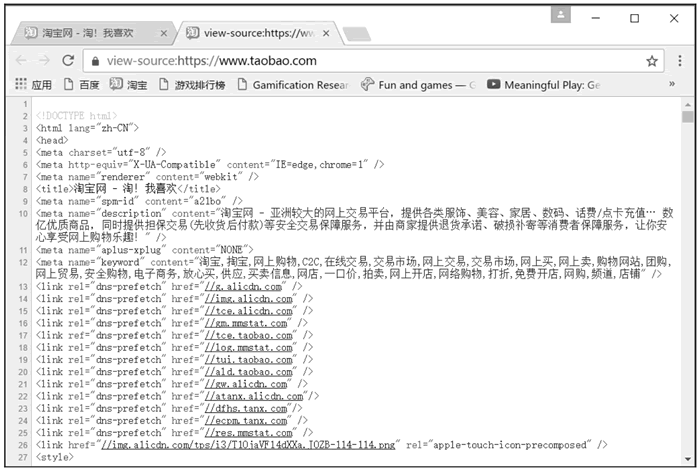Open the //tce.taobao.com link

[249, 335]
